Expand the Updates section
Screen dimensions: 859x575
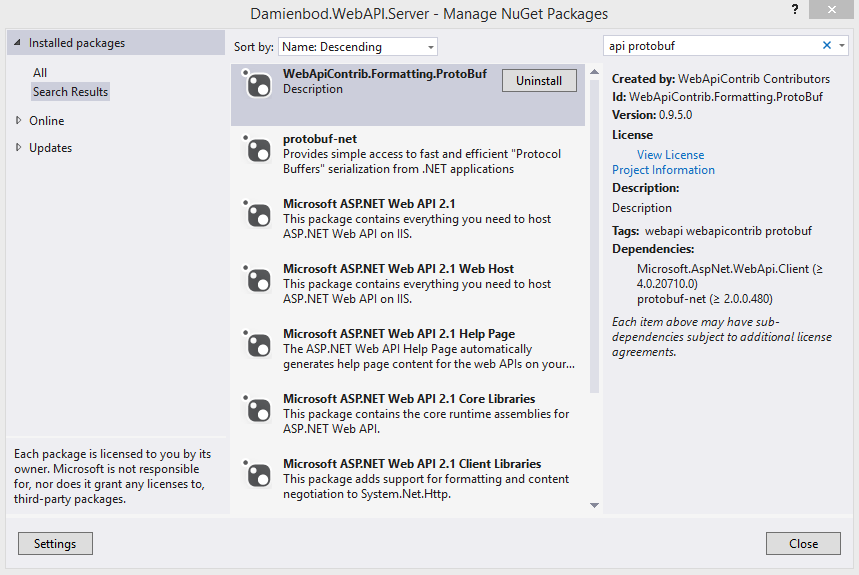[x=18, y=148]
